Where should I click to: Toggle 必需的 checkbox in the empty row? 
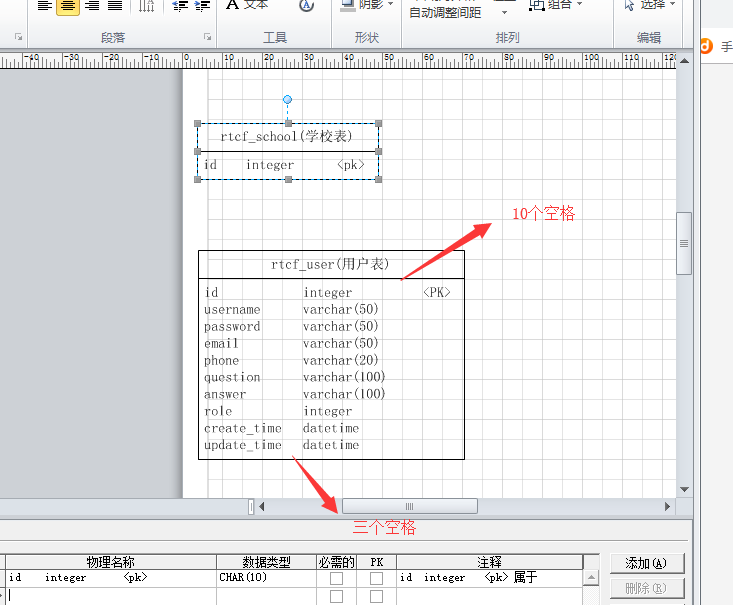[336, 597]
